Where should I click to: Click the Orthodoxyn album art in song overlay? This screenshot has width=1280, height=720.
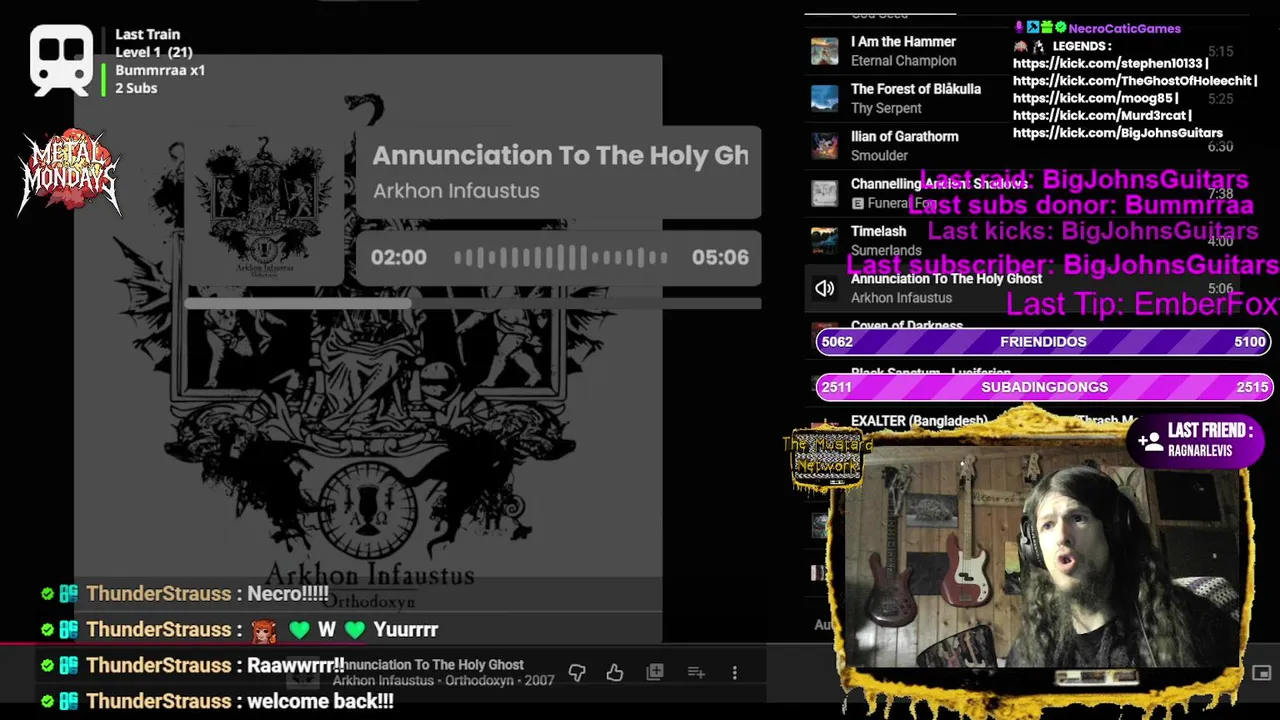point(264,205)
